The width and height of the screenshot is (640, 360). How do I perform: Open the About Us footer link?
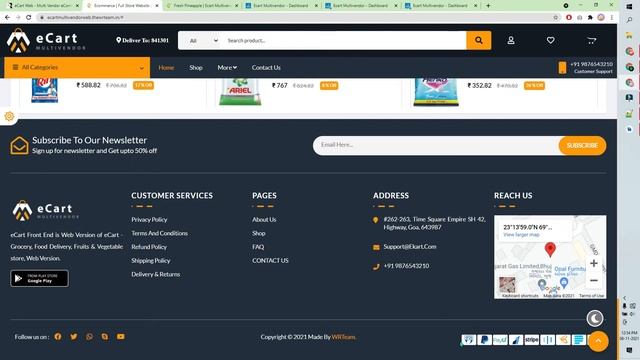pyautogui.click(x=264, y=220)
